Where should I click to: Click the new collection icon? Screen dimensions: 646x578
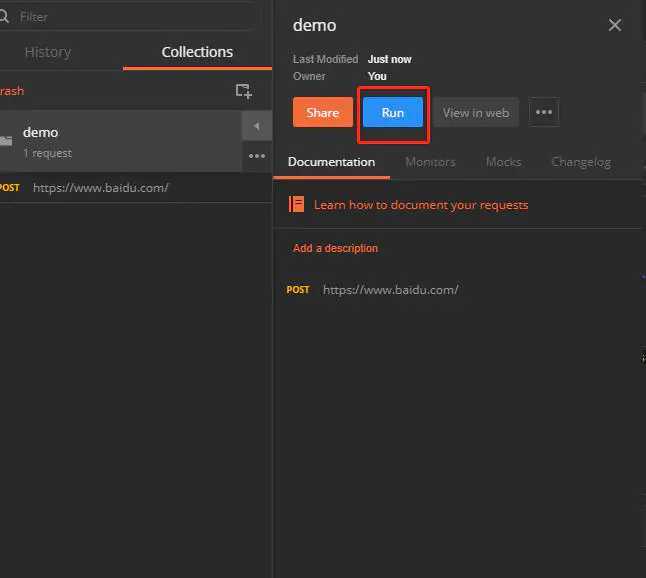[243, 91]
